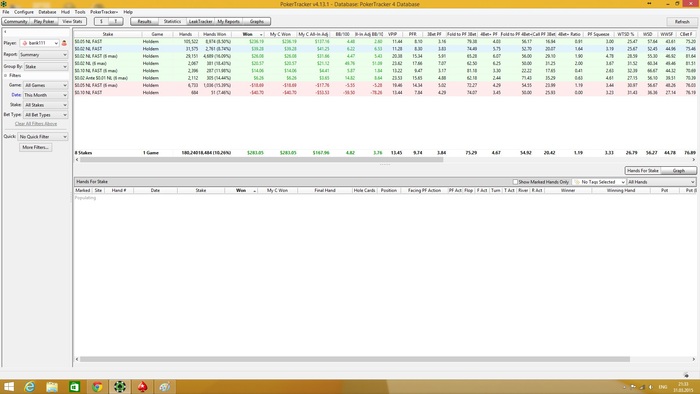Select the $0.02 Ante $0.01 NL (6 max) row

pyautogui.click(x=385, y=78)
